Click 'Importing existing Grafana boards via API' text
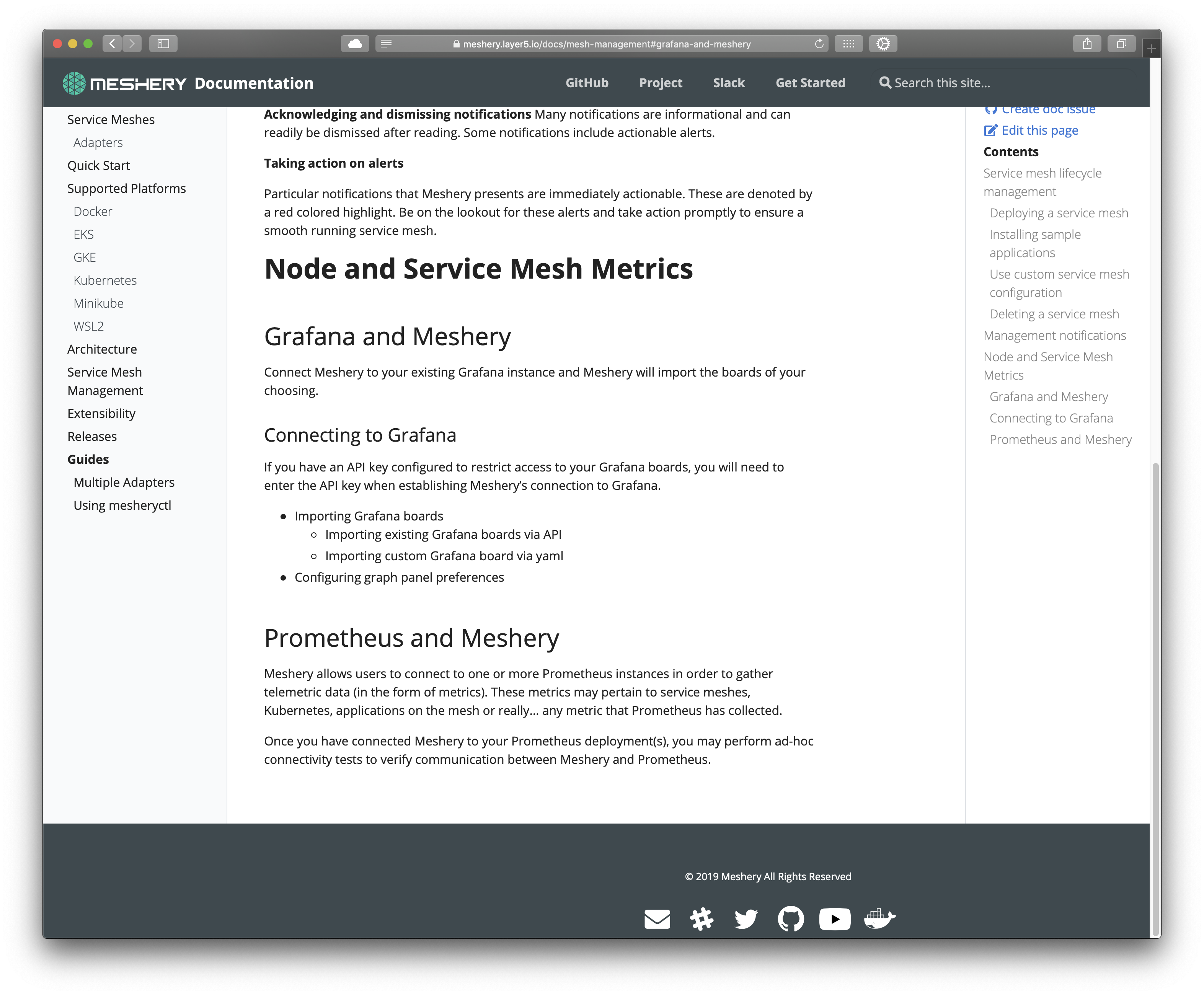The height and width of the screenshot is (995, 1204). [444, 534]
